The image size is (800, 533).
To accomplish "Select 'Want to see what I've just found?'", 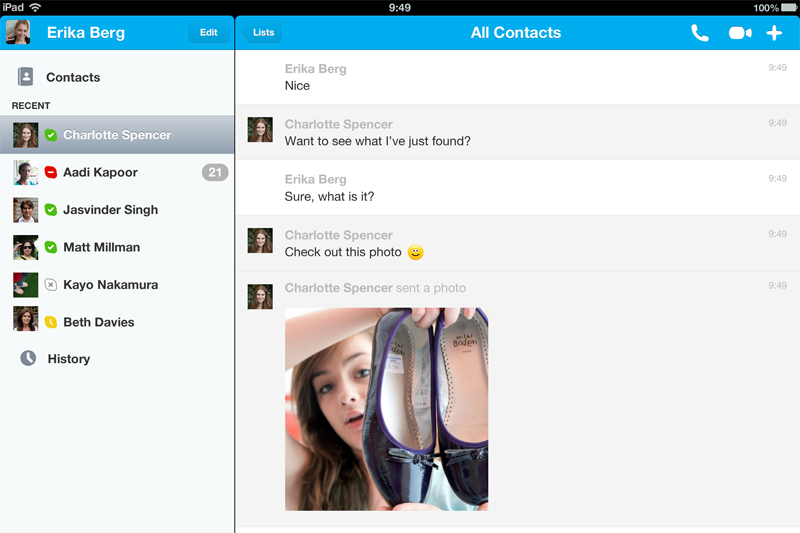I will [378, 141].
